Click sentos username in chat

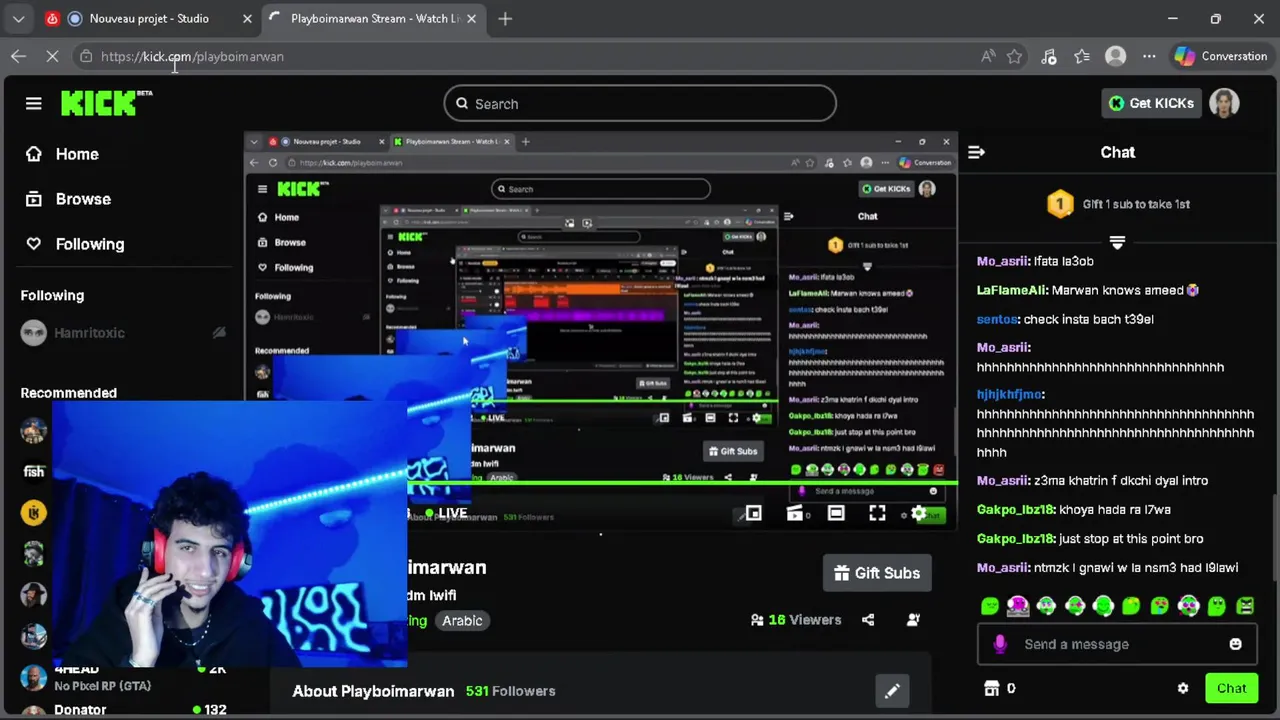(998, 319)
